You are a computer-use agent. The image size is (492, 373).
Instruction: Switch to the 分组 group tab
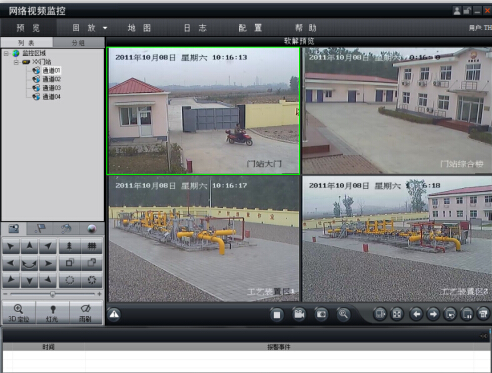(79, 43)
